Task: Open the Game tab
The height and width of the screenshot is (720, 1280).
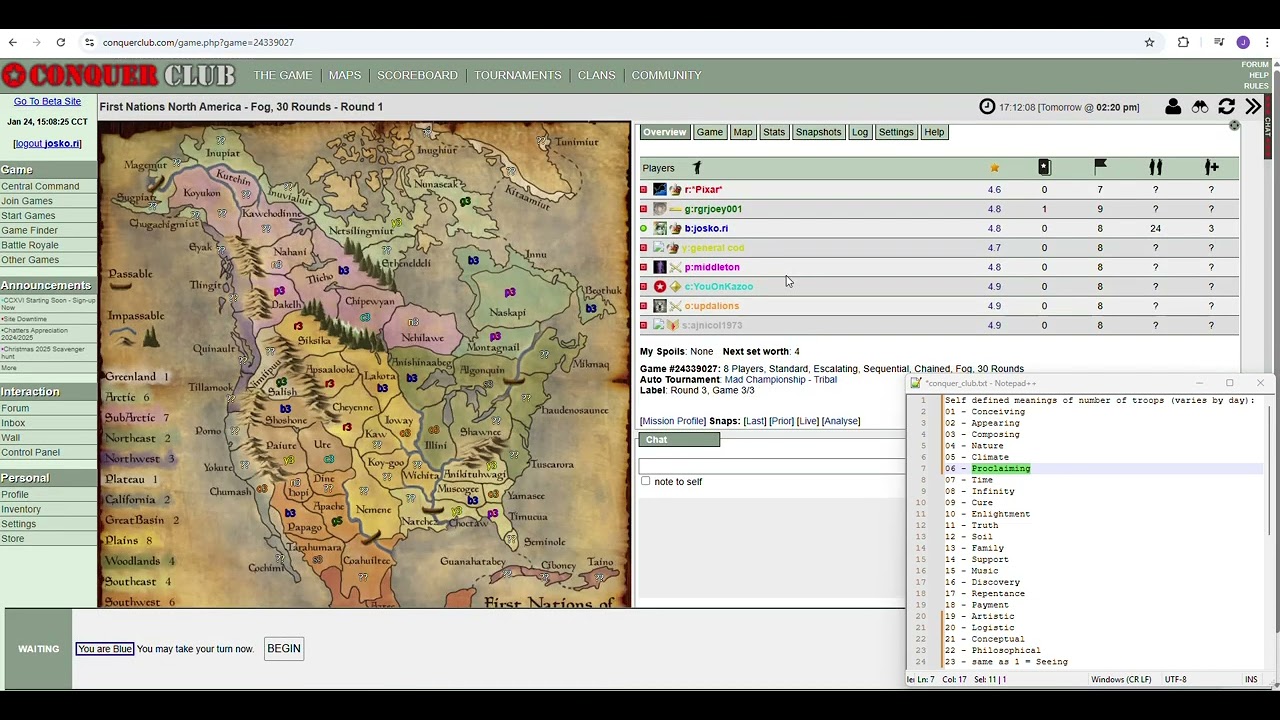Action: click(x=709, y=132)
